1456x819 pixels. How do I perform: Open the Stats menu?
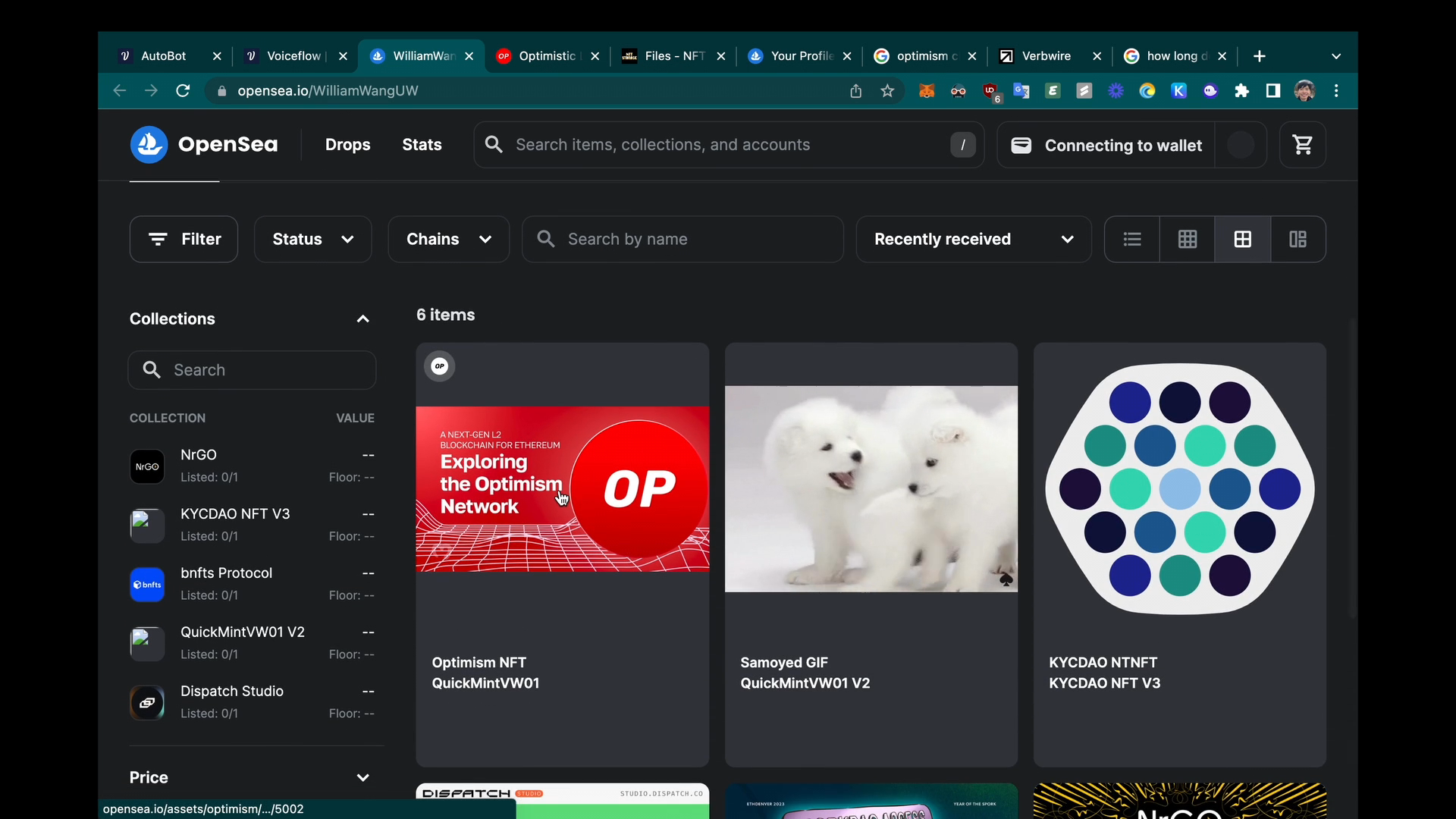(422, 145)
